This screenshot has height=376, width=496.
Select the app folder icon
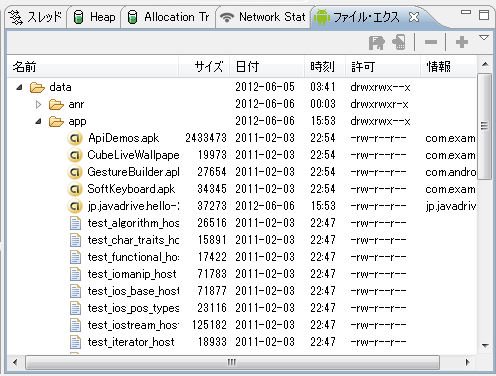point(56,122)
